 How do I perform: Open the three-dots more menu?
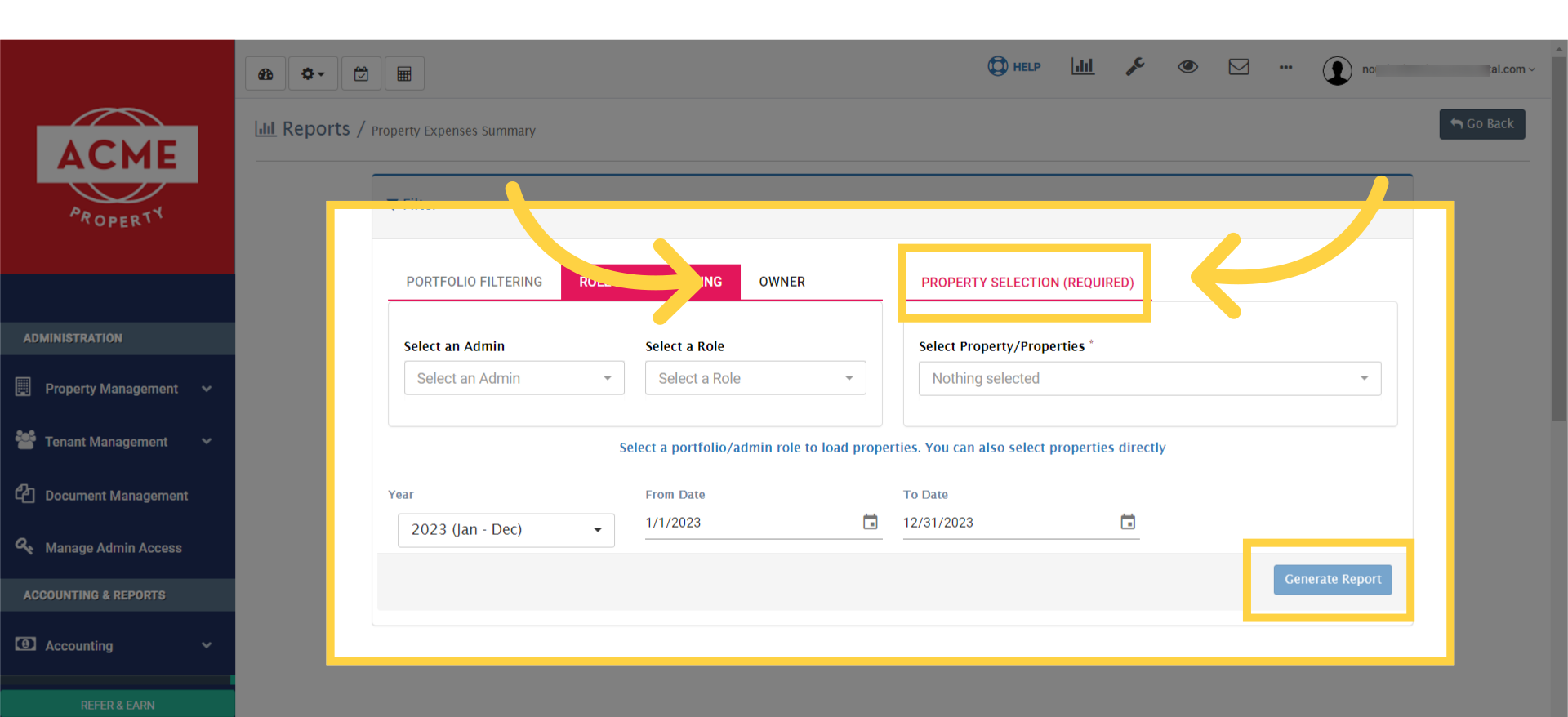1285,68
